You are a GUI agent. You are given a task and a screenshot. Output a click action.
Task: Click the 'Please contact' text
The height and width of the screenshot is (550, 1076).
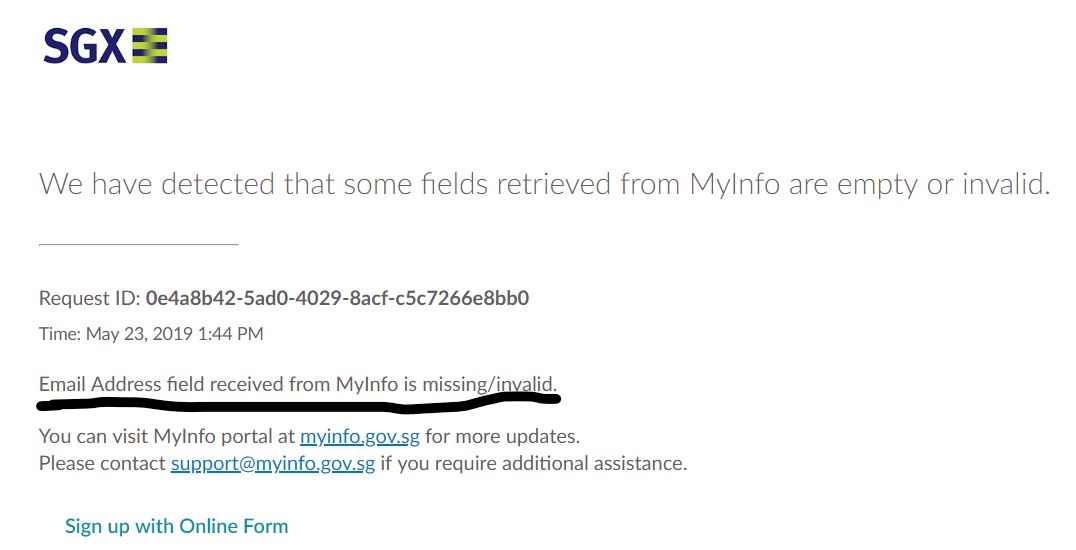(102, 463)
